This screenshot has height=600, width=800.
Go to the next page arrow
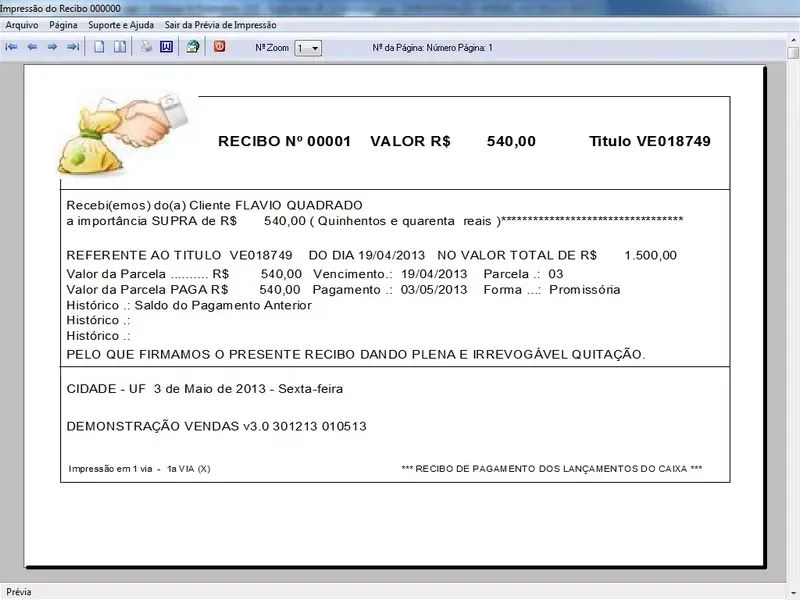52,47
